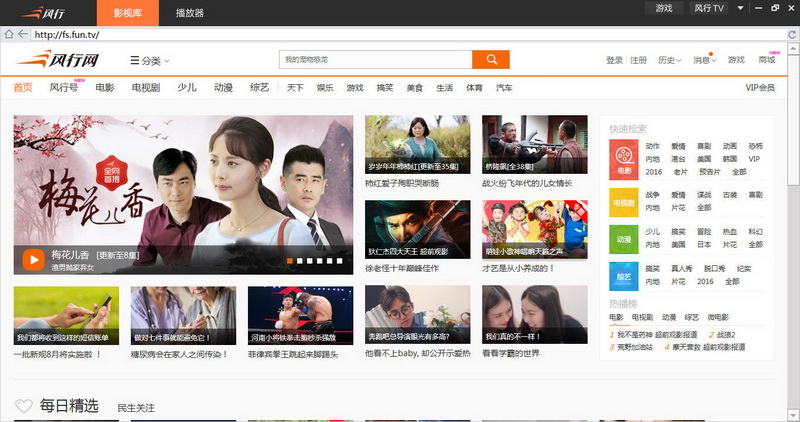Switch to the 播放器 tab
This screenshot has width=800, height=422.
click(189, 13)
